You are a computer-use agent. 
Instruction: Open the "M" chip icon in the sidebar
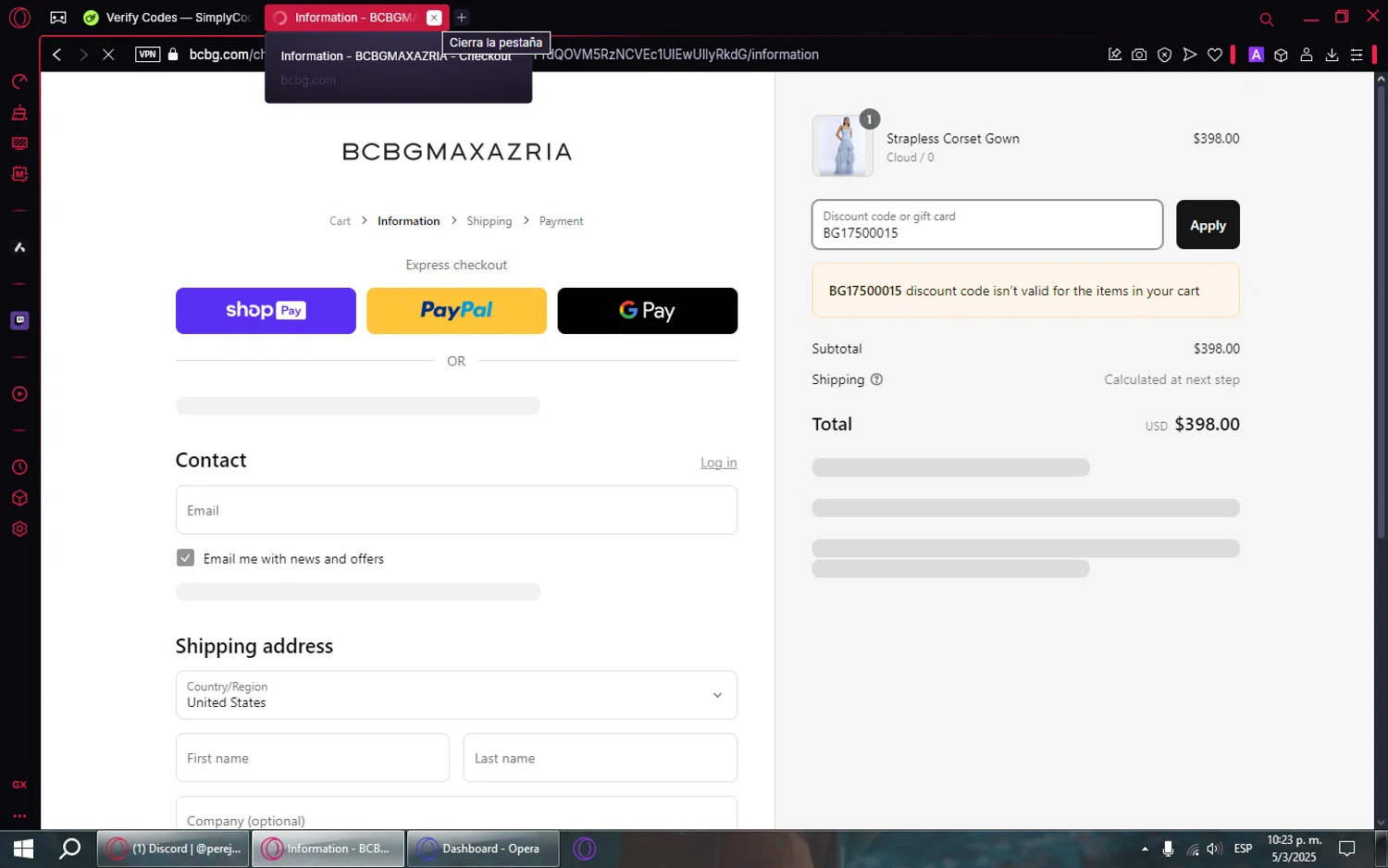[19, 174]
